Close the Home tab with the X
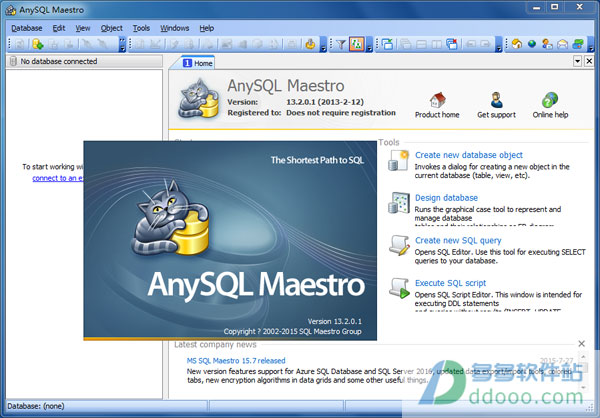 (x=589, y=61)
